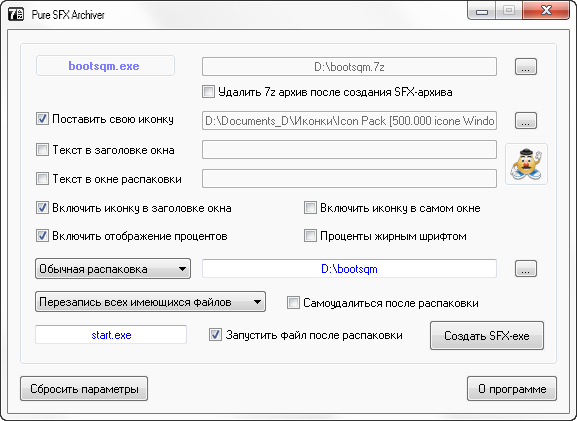This screenshot has height=421, width=577.
Task: Browse for the 7z archive file
Action: pos(525,67)
